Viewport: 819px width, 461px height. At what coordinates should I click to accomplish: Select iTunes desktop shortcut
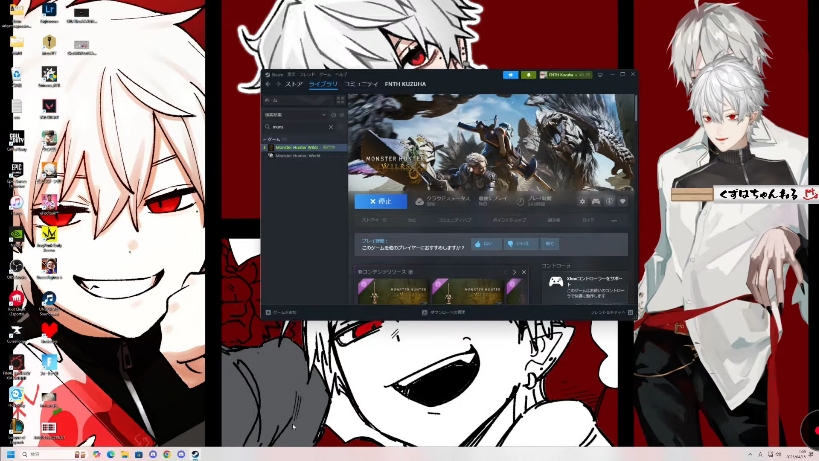[x=17, y=205]
